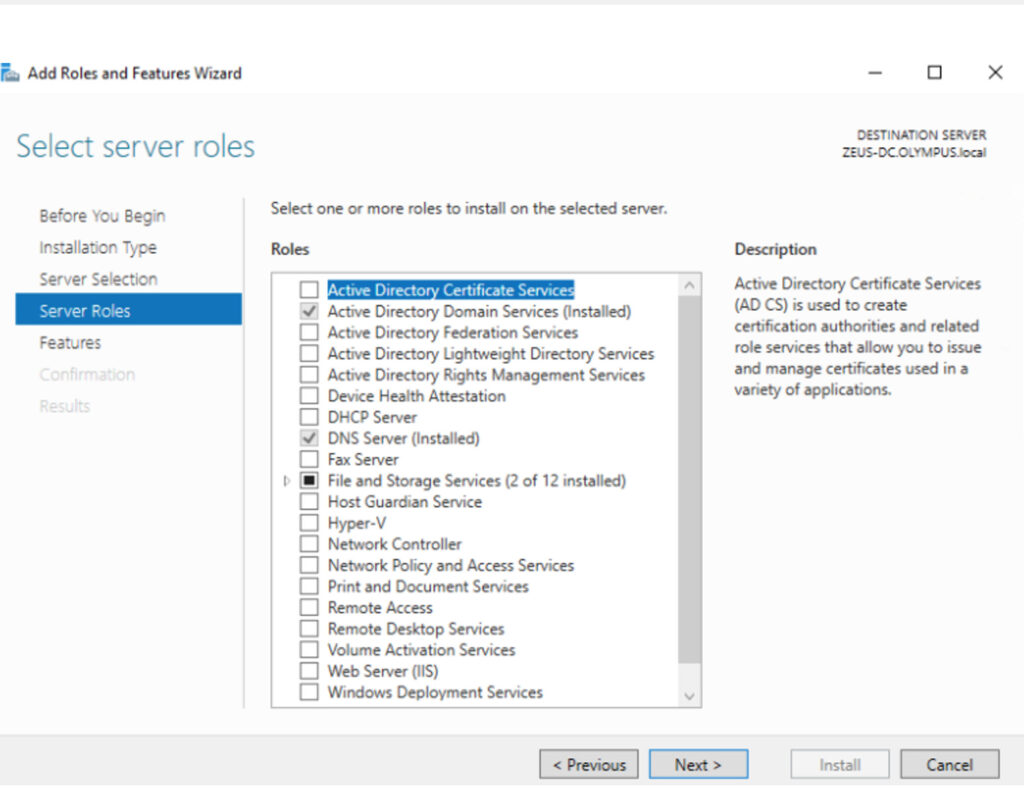
Task: Expand File and Storage Services tree node
Action: click(x=288, y=481)
